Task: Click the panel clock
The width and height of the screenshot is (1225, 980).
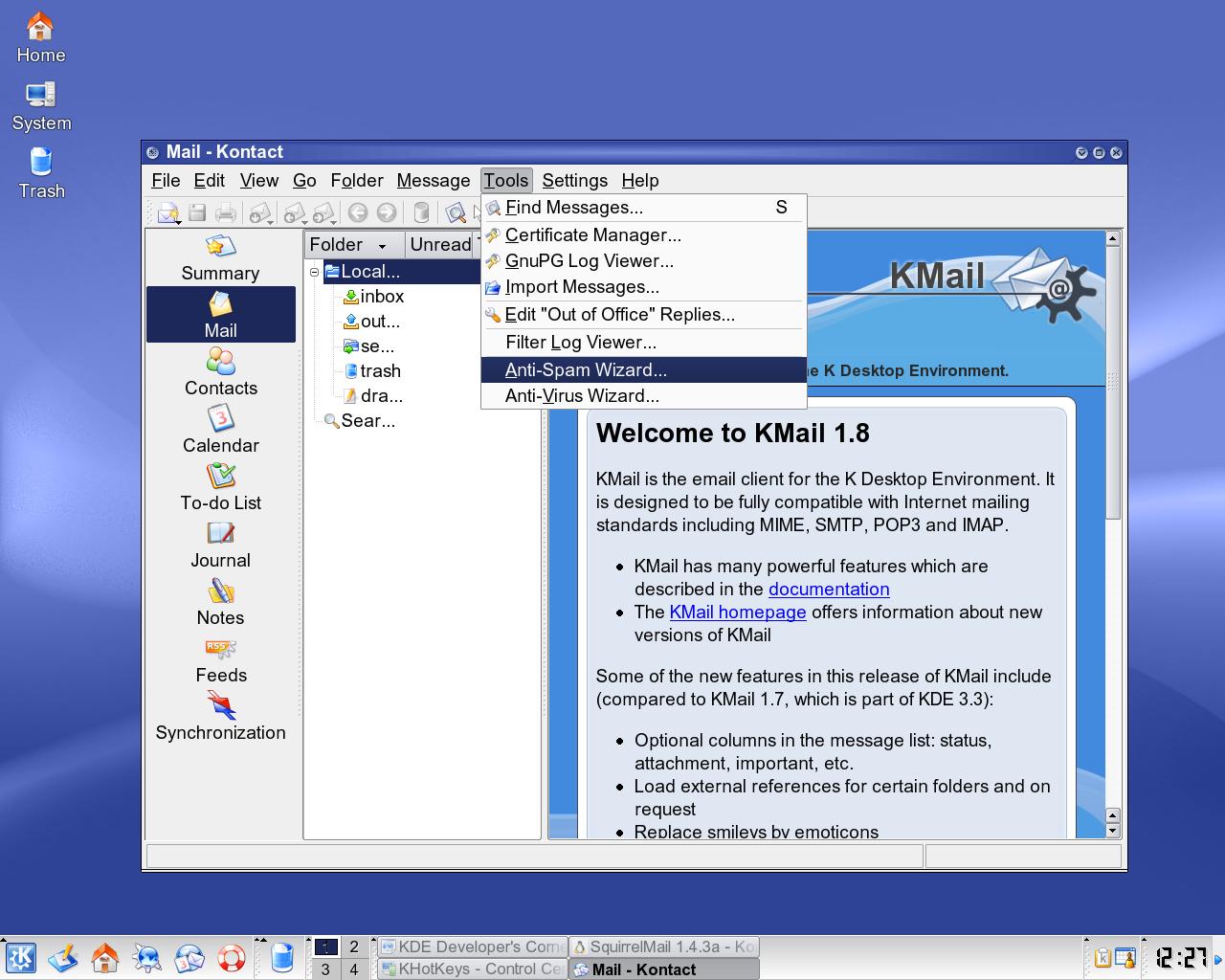Action: click(1181, 957)
